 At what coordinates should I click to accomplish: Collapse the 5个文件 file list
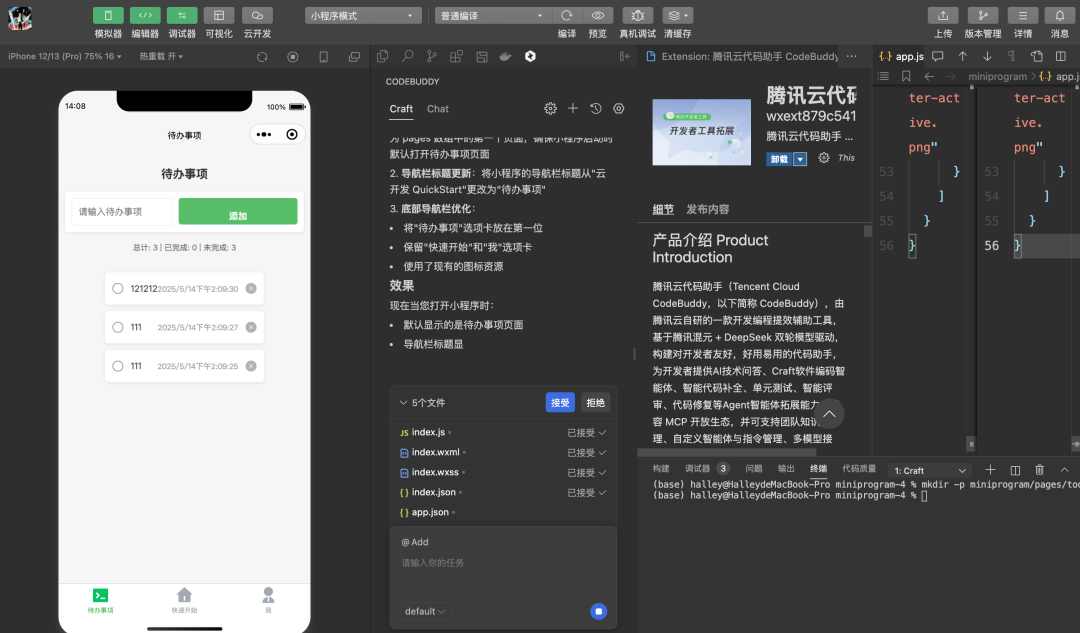tap(404, 403)
